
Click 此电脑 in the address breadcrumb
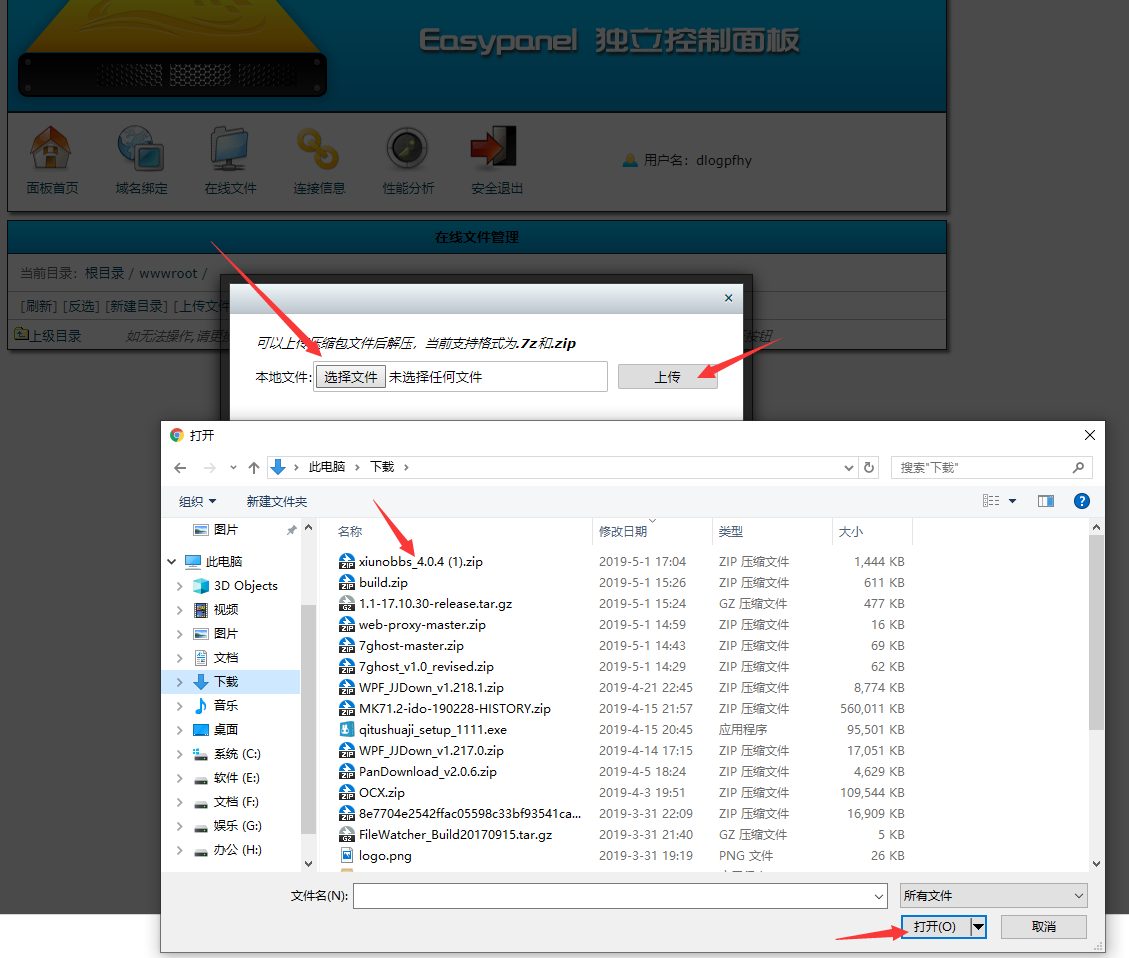[x=327, y=467]
